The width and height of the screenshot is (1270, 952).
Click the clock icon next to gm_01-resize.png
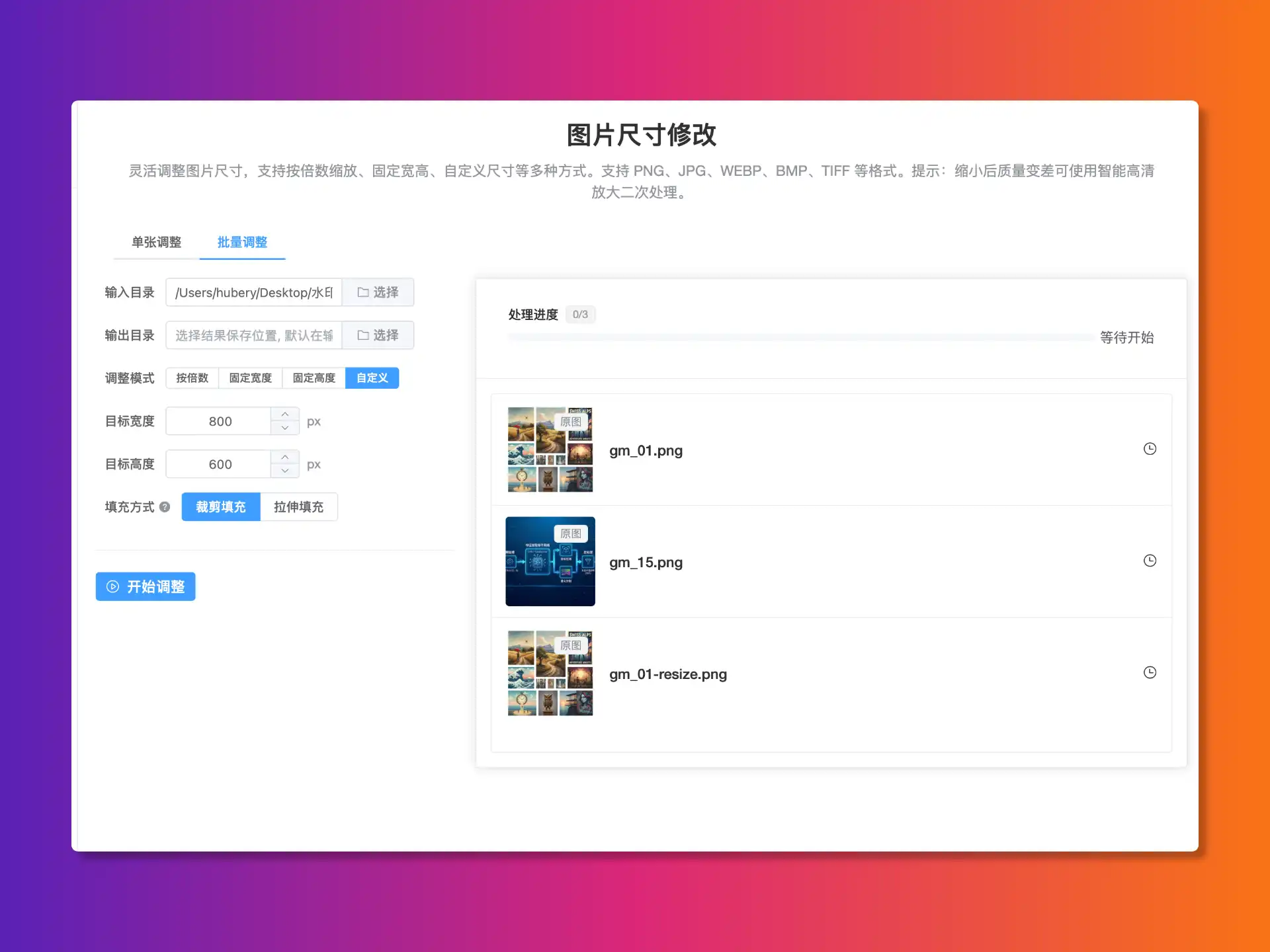(x=1150, y=672)
